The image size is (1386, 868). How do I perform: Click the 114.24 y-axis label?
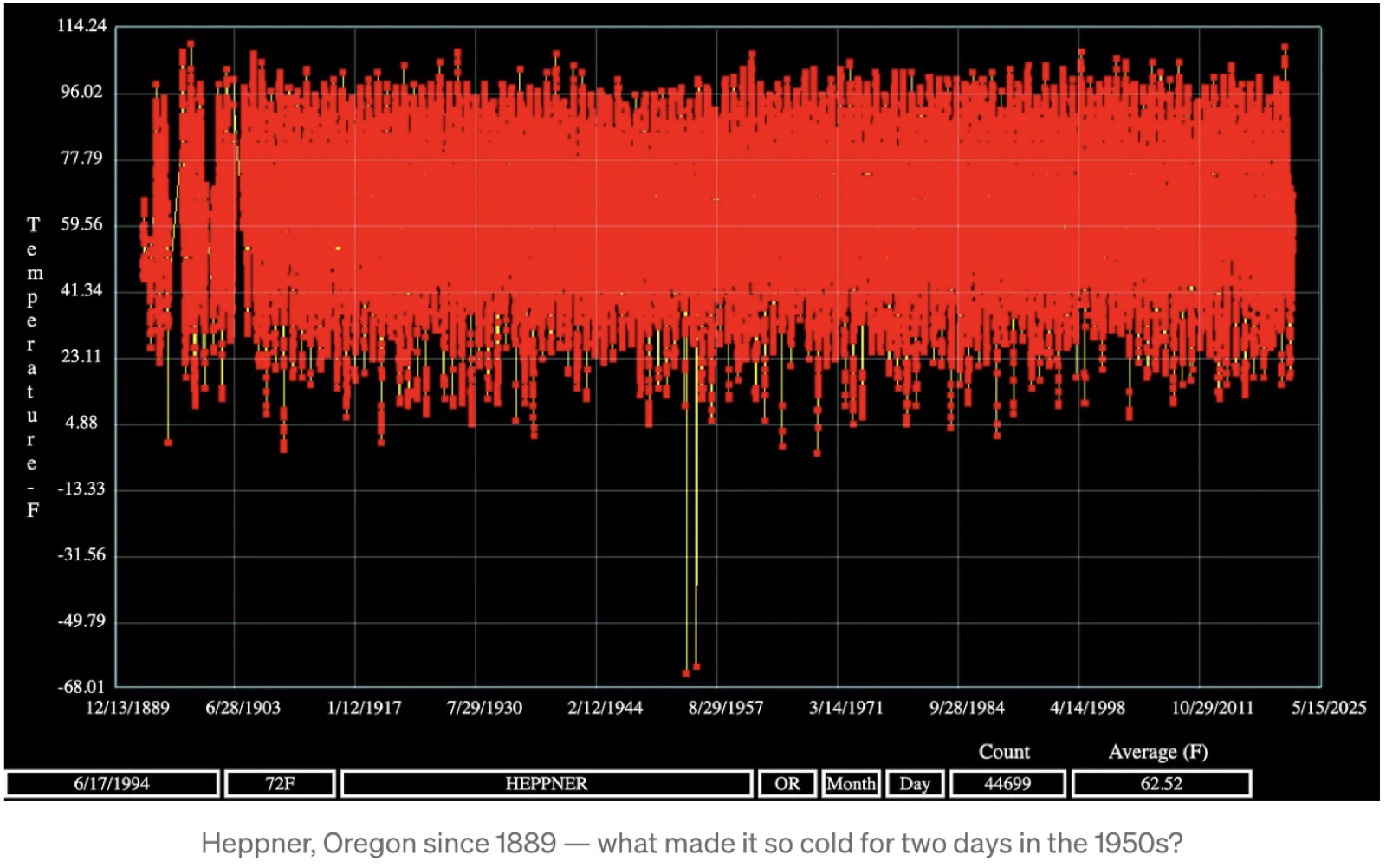point(81,25)
